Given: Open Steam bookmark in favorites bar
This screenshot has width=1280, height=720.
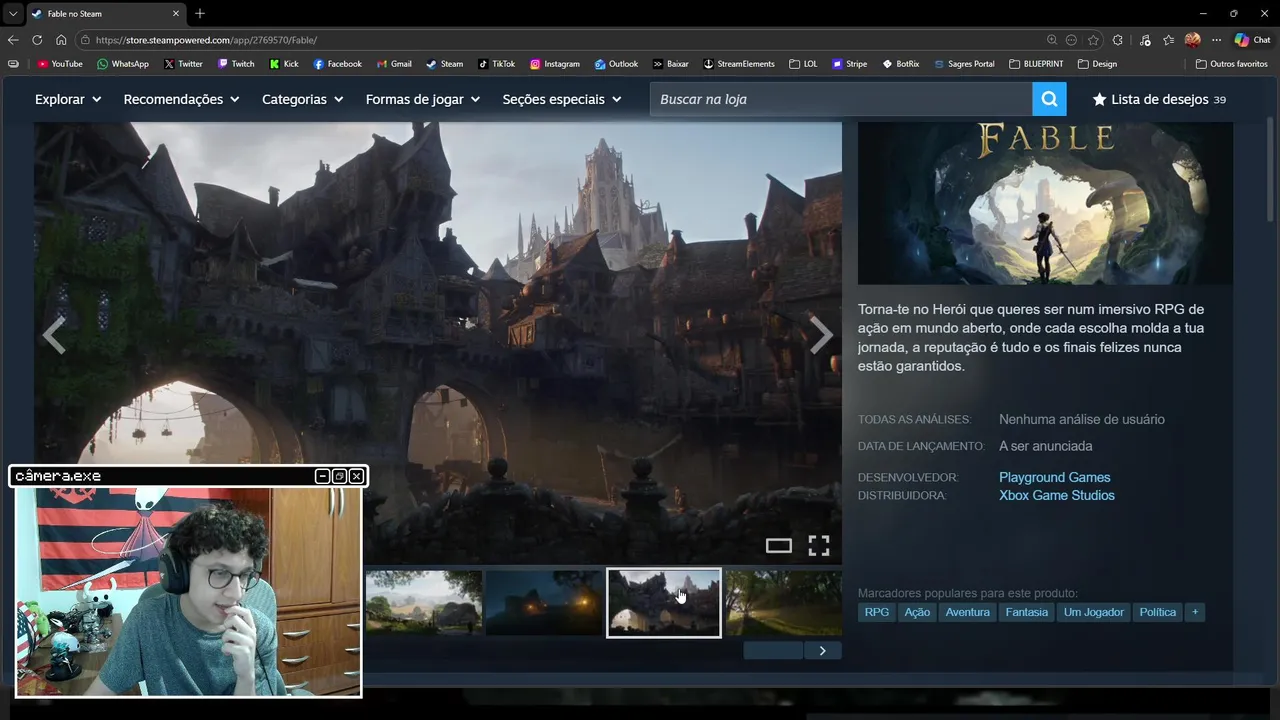Looking at the screenshot, I should pos(445,64).
